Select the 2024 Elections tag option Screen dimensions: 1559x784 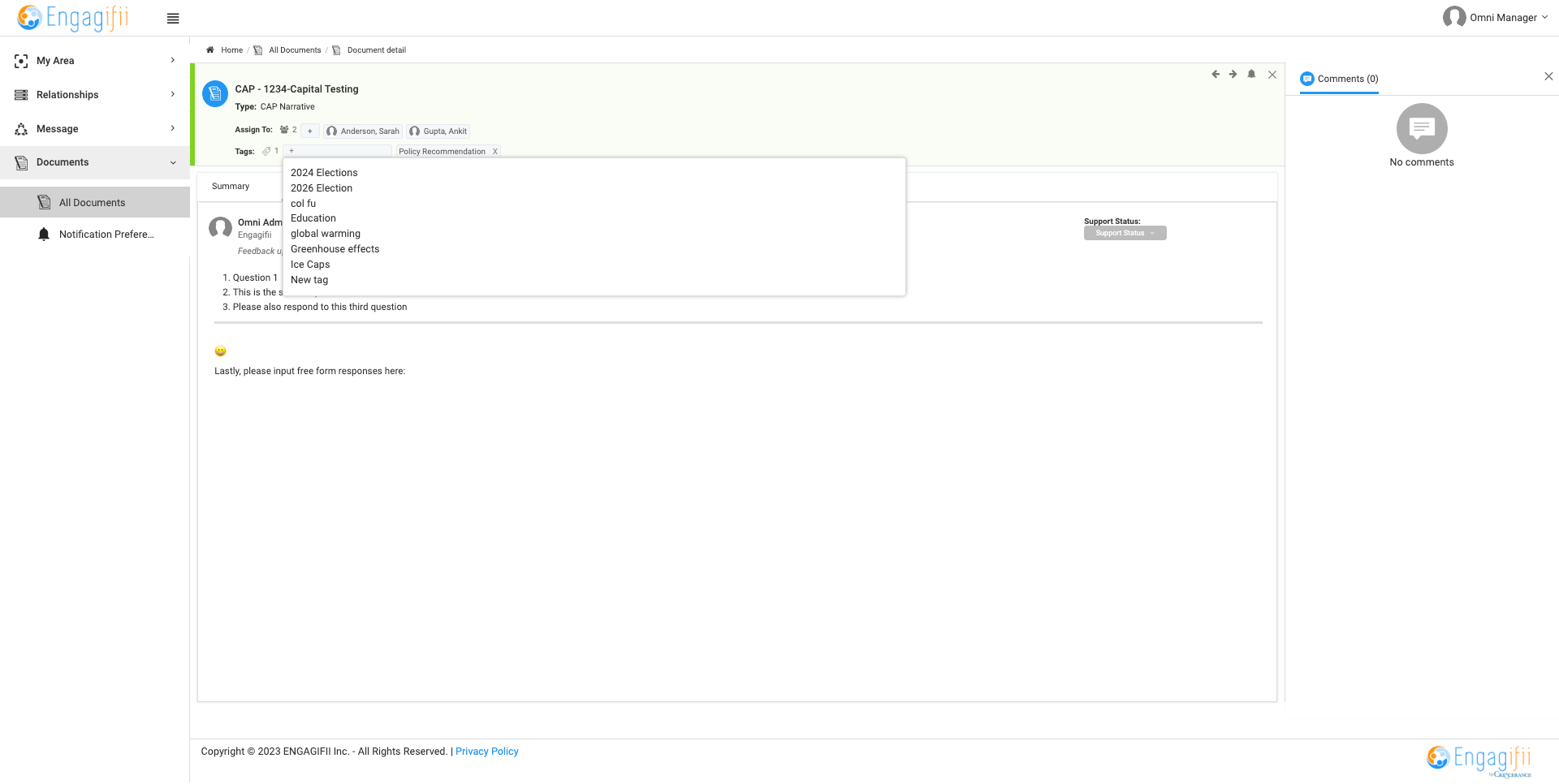(x=324, y=173)
